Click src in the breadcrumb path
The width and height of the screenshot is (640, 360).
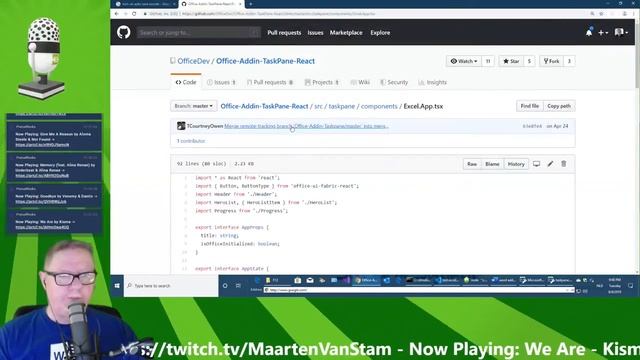(x=318, y=106)
